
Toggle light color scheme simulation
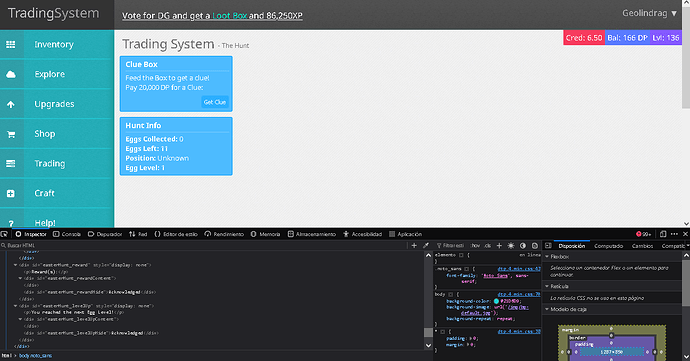[x=511, y=246]
